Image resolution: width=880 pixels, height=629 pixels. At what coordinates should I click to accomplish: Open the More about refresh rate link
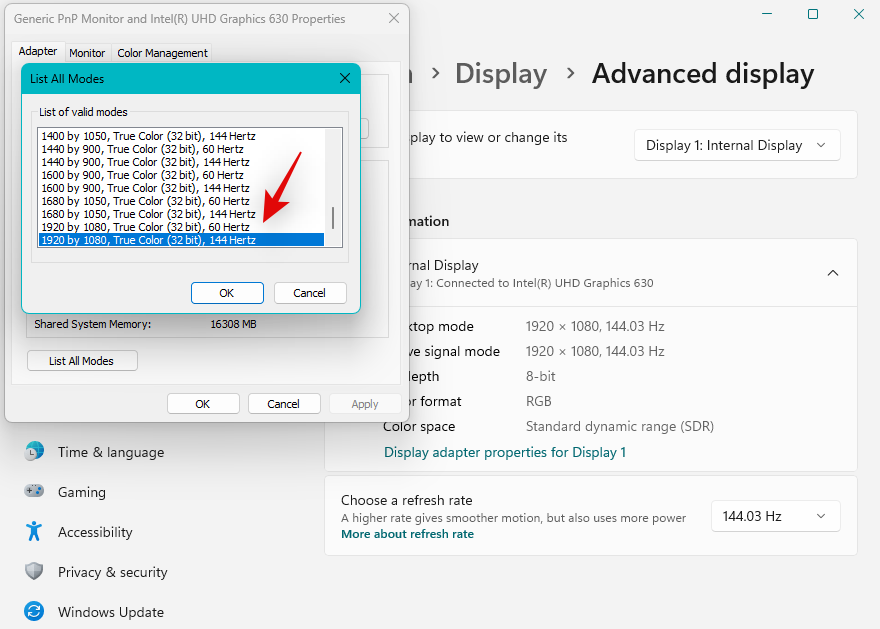coord(407,534)
